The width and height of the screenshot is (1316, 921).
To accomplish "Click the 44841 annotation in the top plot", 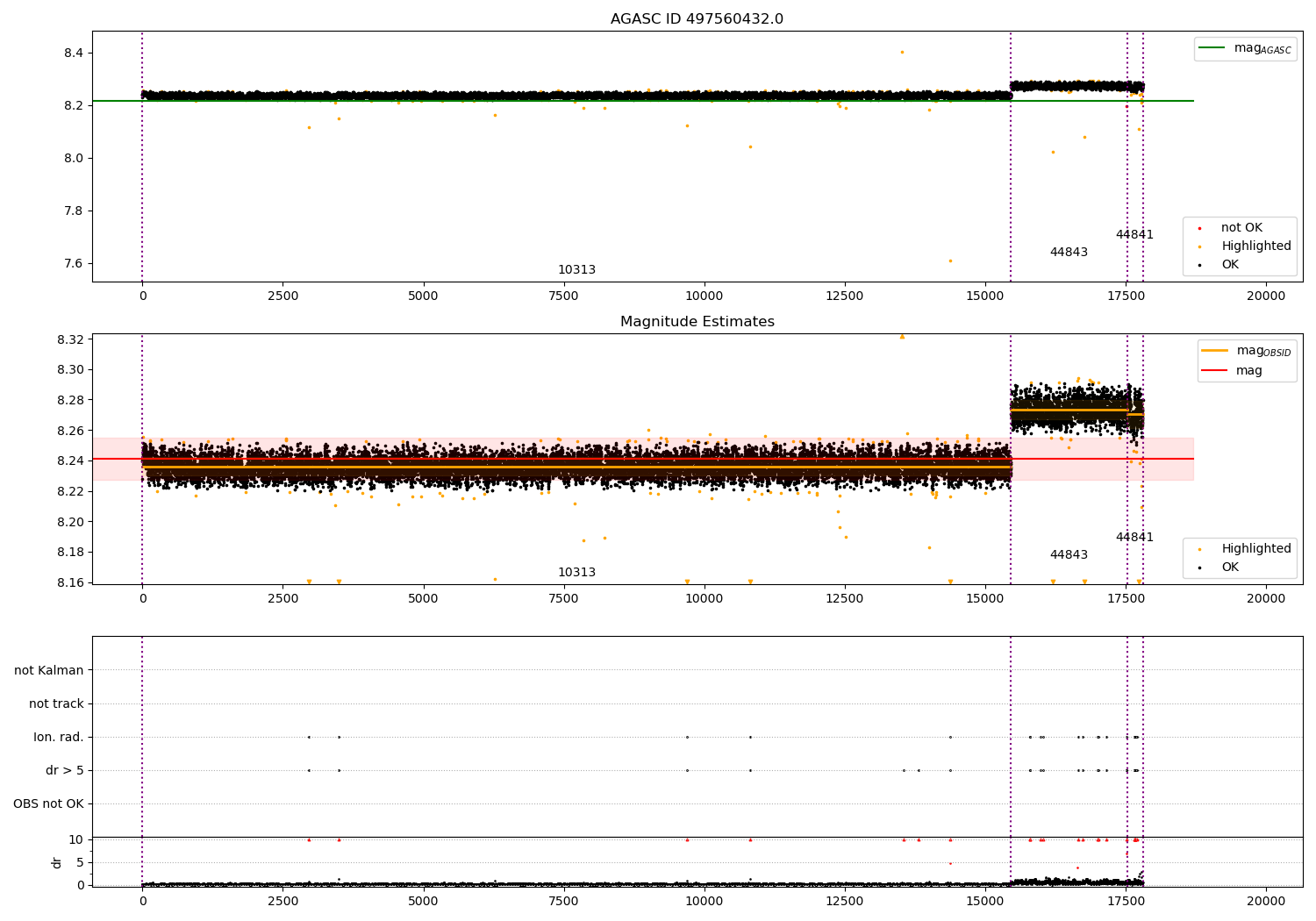I will tap(1134, 235).
